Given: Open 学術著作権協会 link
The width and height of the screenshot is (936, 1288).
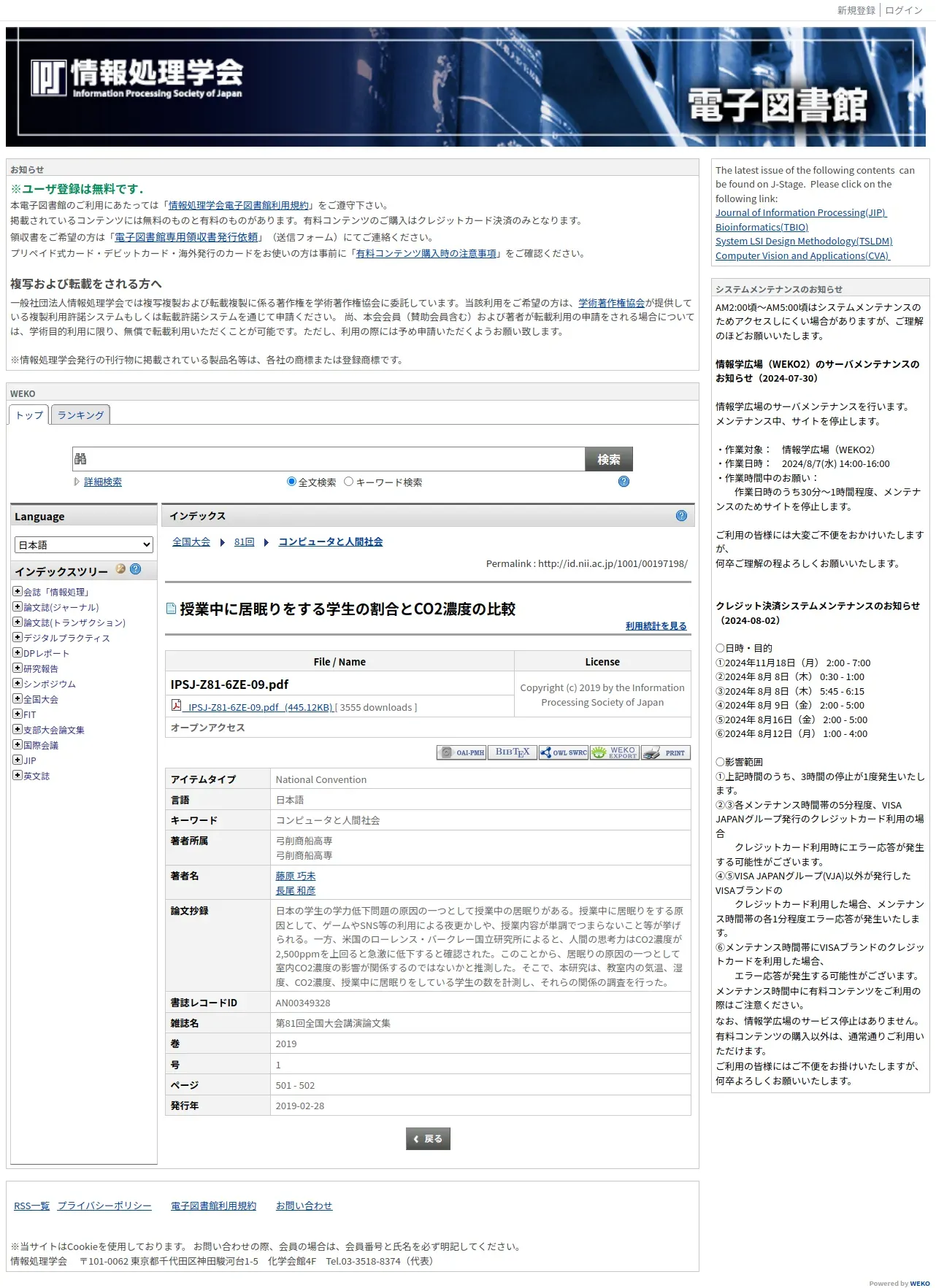Looking at the screenshot, I should point(611,303).
